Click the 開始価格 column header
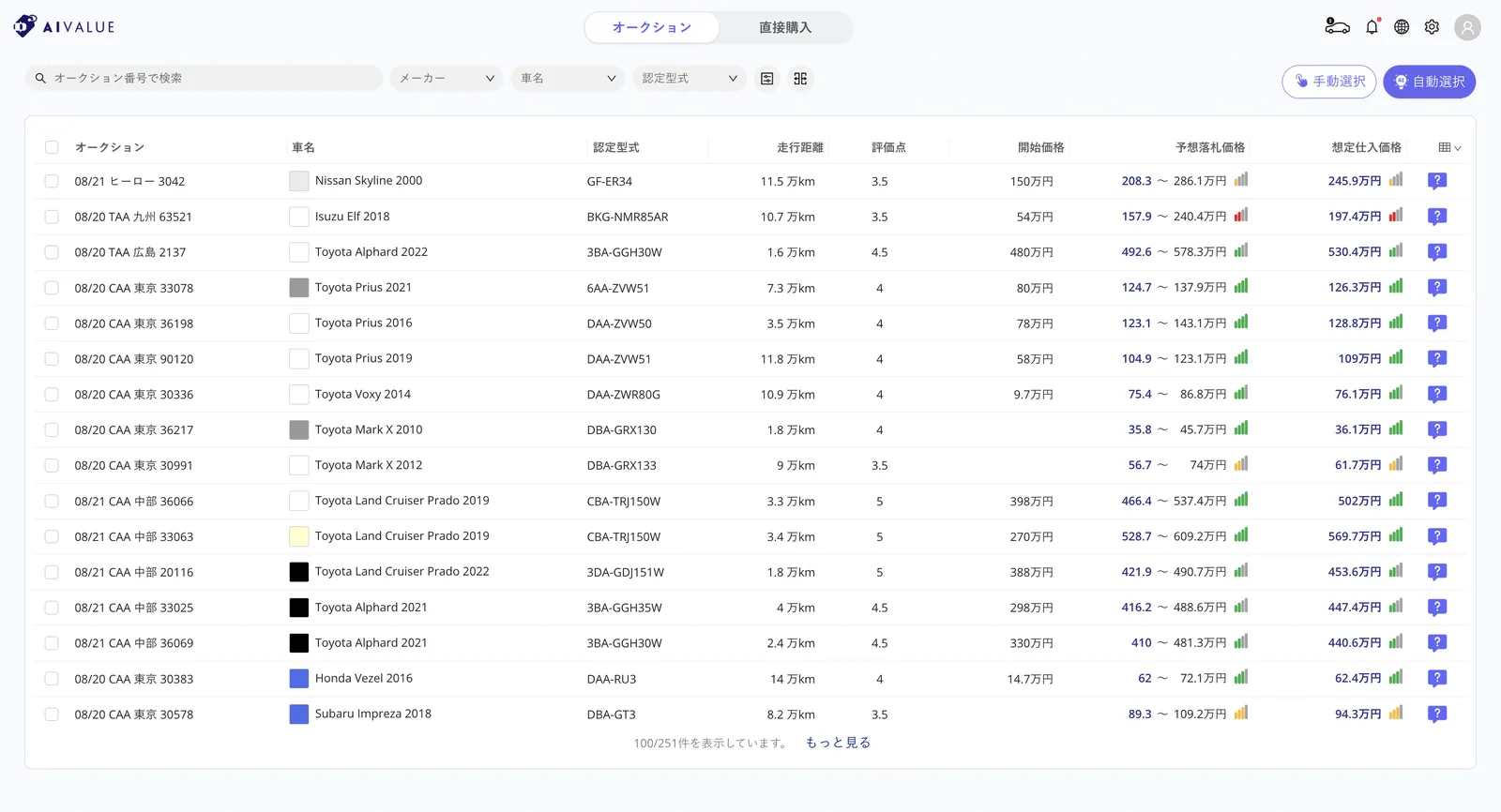Screen dimensions: 1501x812 1041,147
